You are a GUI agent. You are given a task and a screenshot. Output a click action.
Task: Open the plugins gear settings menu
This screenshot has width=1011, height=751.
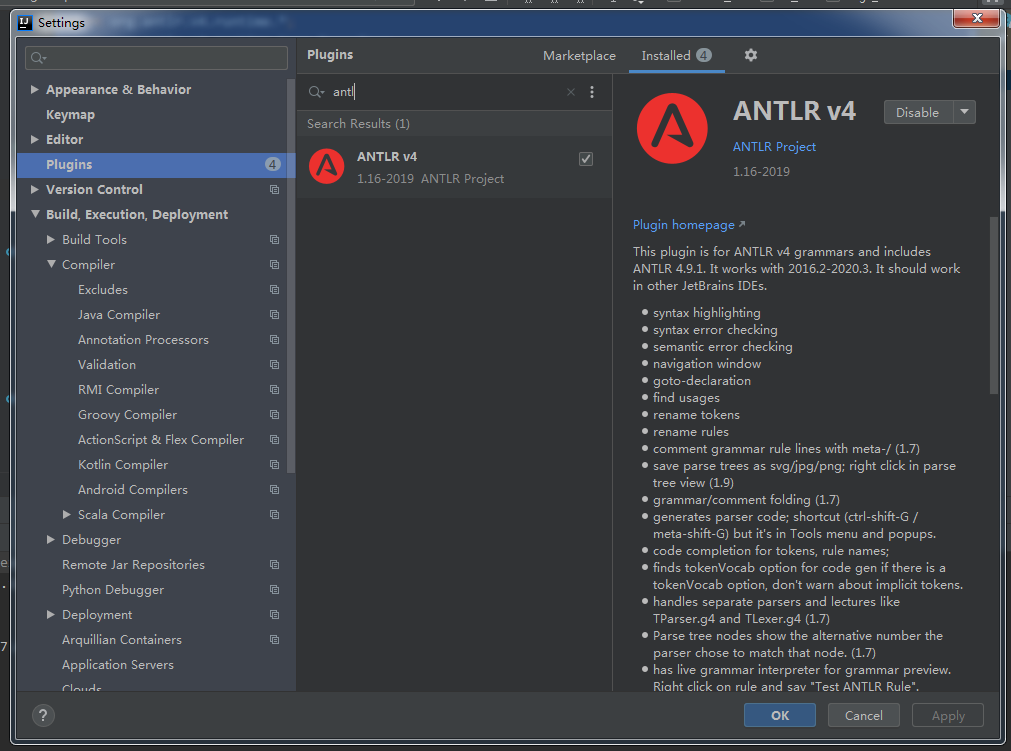click(x=751, y=55)
